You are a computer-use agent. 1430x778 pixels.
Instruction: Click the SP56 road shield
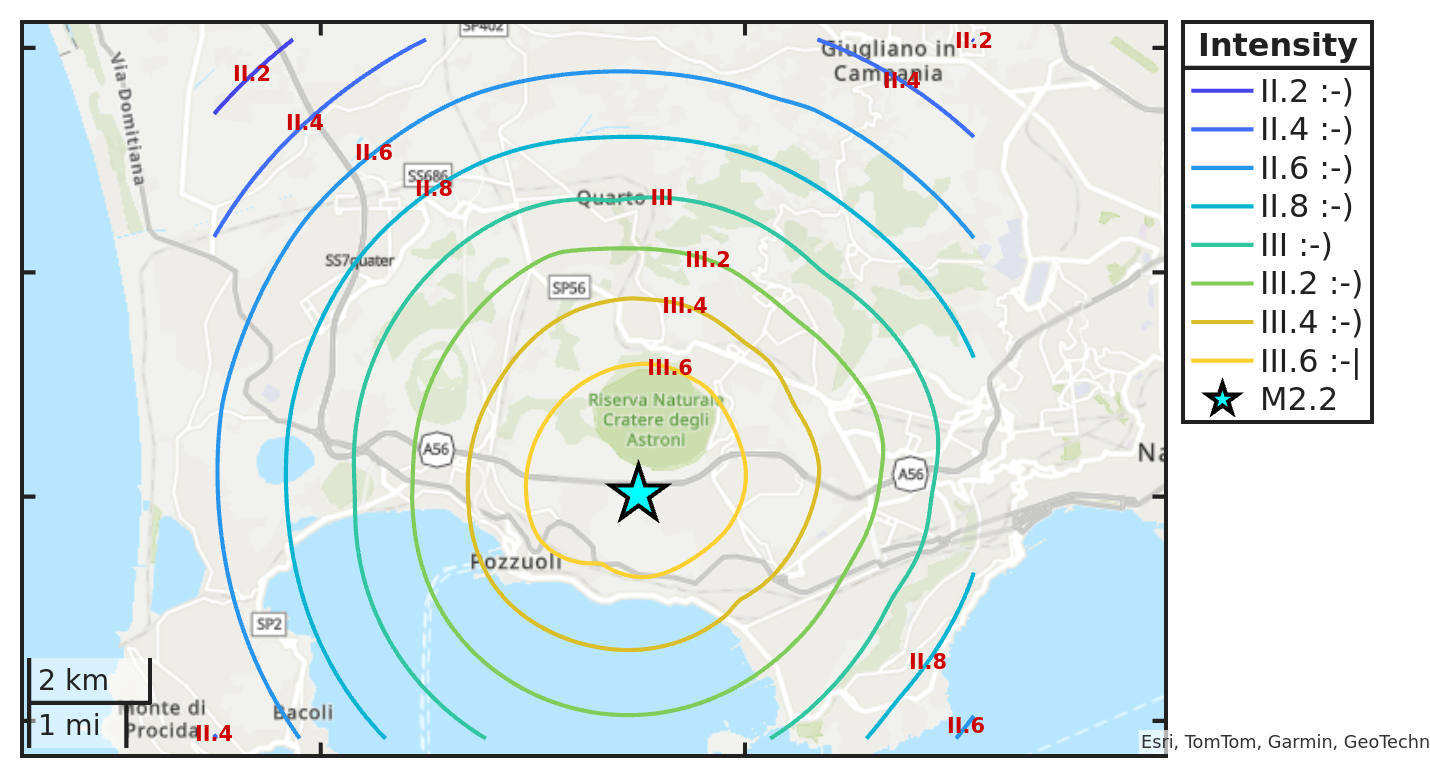568,288
